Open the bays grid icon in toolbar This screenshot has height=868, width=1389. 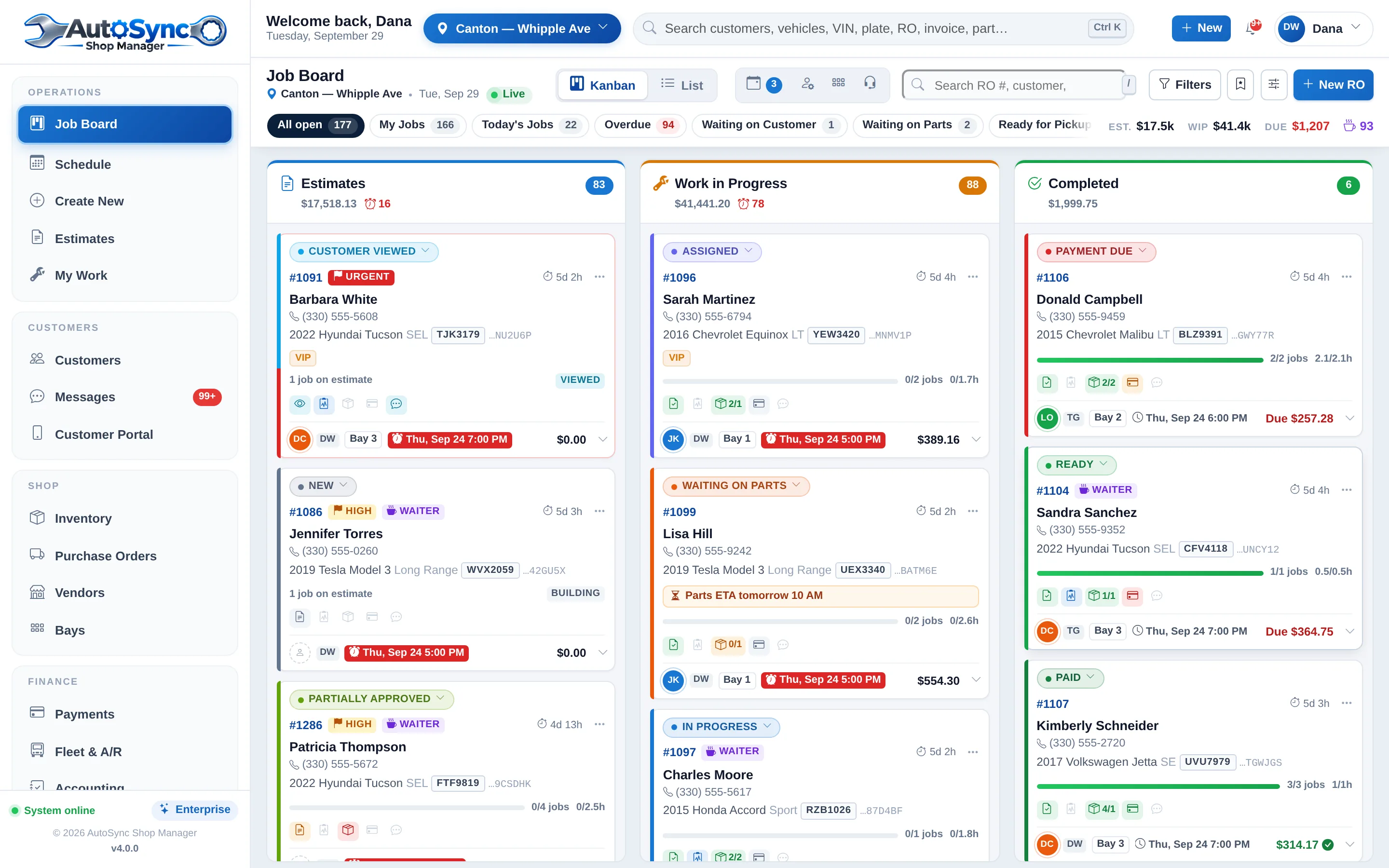coord(839,84)
